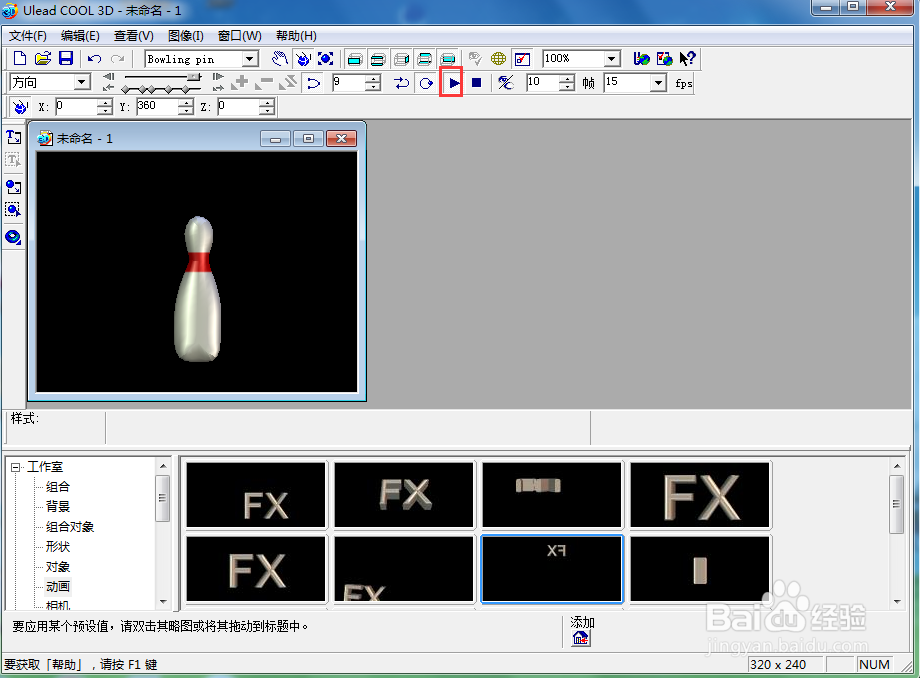This screenshot has height=678, width=920.
Task: Increment the Z rotation stepper
Action: (x=267, y=103)
